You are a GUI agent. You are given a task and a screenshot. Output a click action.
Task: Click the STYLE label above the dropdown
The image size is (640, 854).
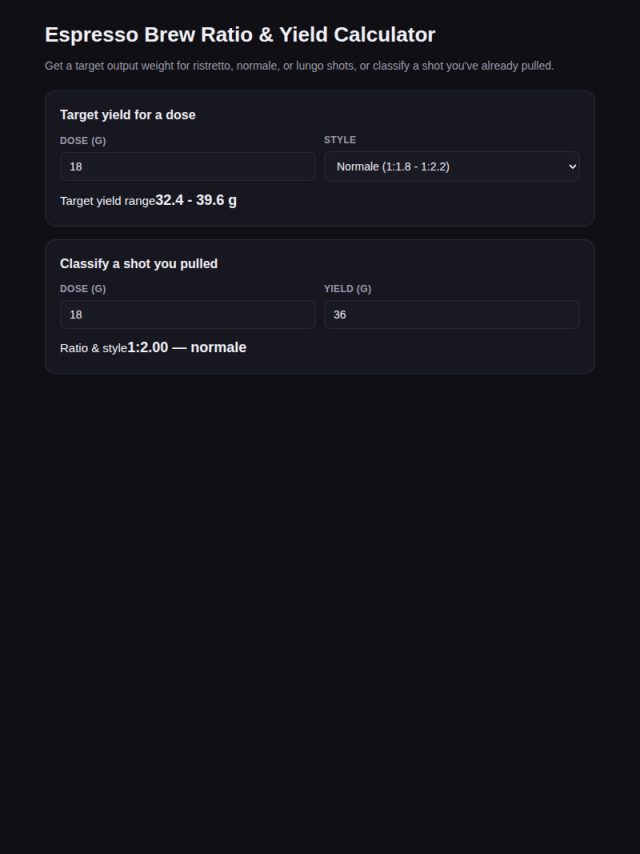point(340,140)
